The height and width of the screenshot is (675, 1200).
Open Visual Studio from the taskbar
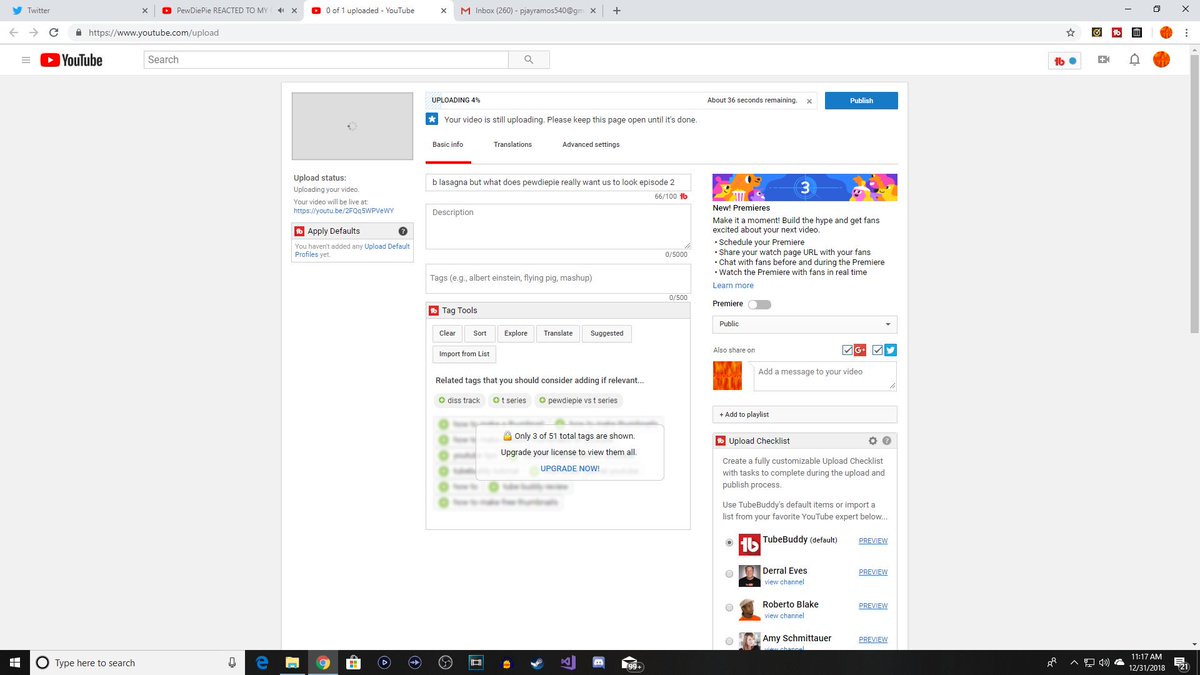pos(568,662)
